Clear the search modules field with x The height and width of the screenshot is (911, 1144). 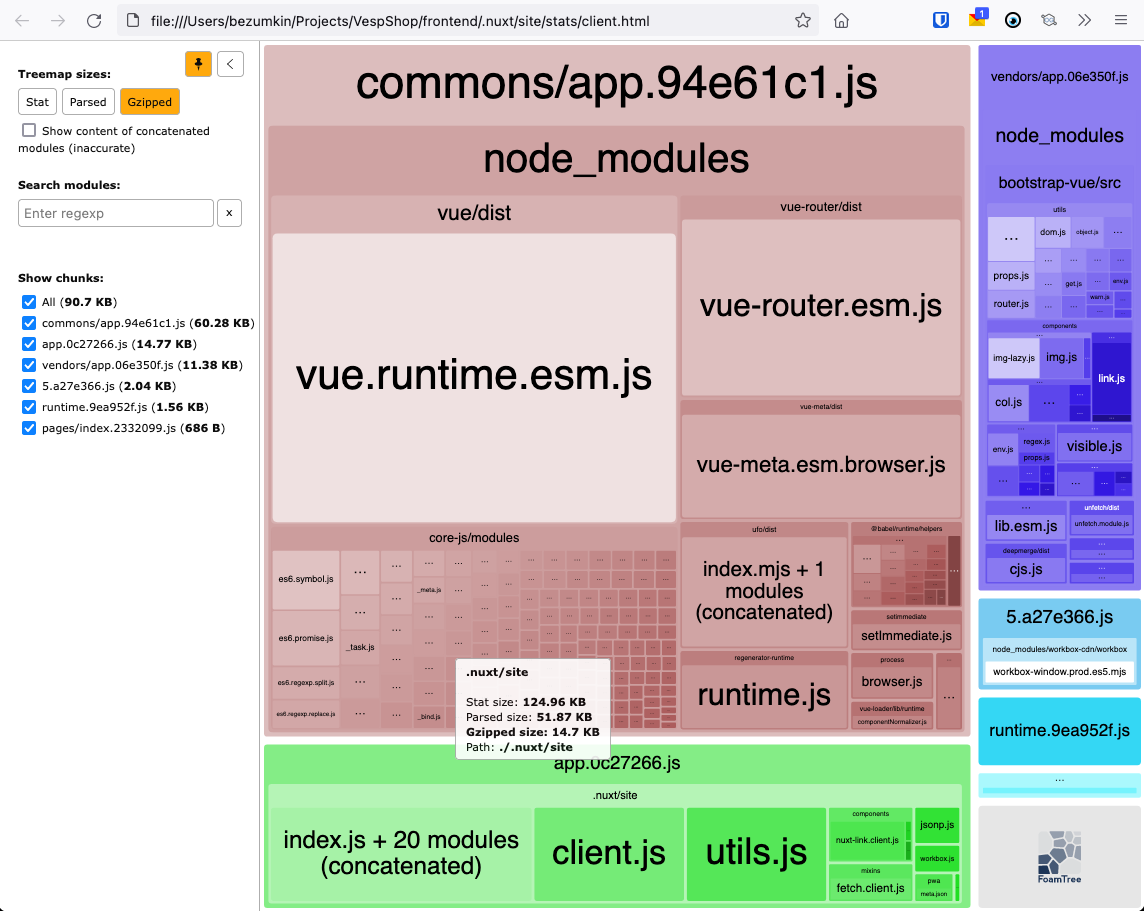point(229,213)
